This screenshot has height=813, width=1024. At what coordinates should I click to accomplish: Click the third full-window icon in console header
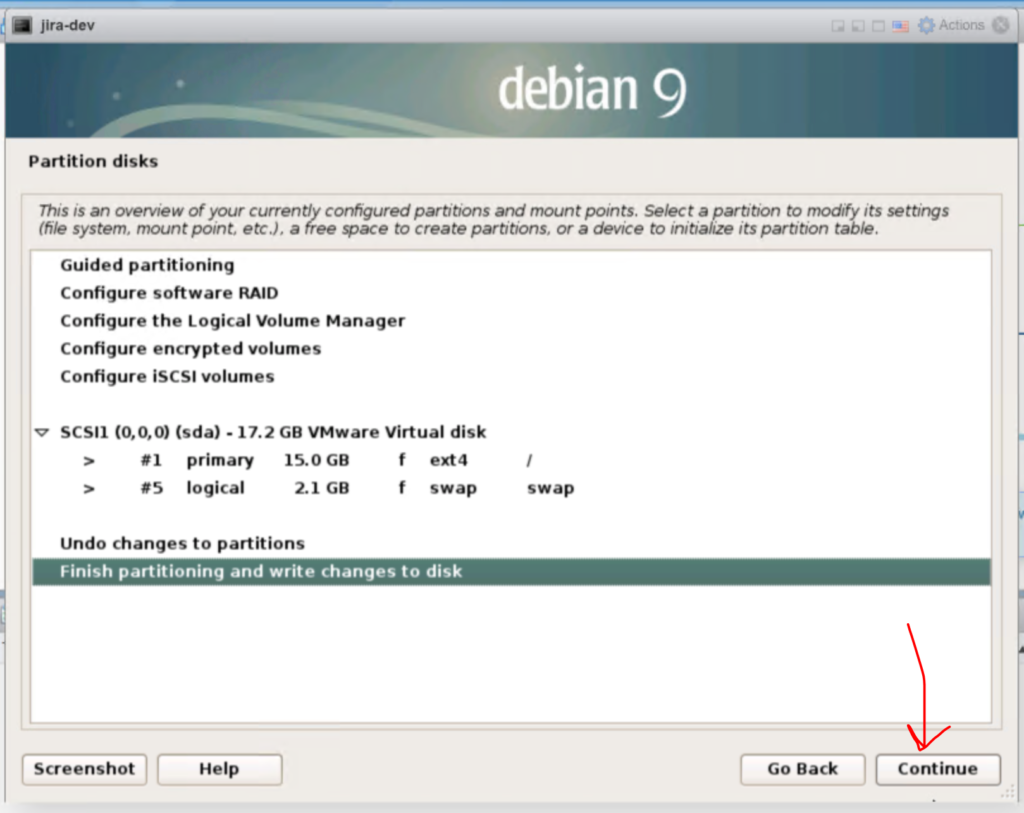[878, 26]
